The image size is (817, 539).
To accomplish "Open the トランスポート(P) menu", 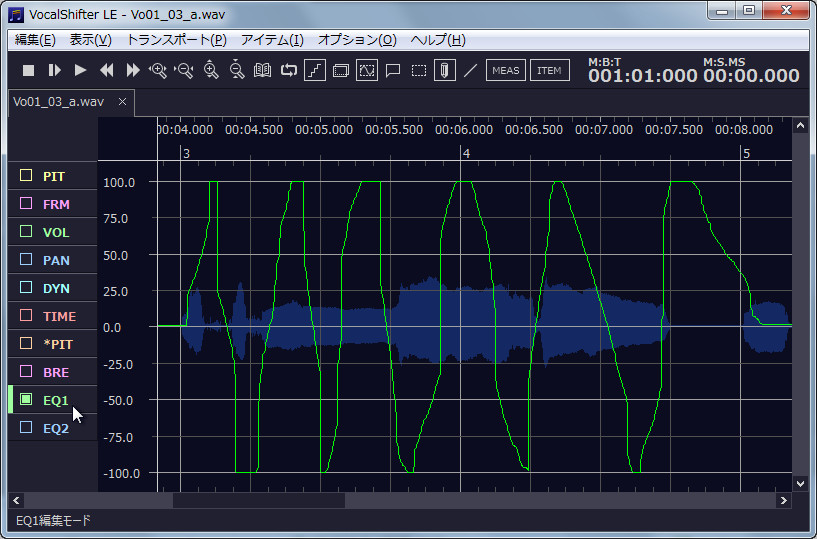I will click(x=177, y=40).
